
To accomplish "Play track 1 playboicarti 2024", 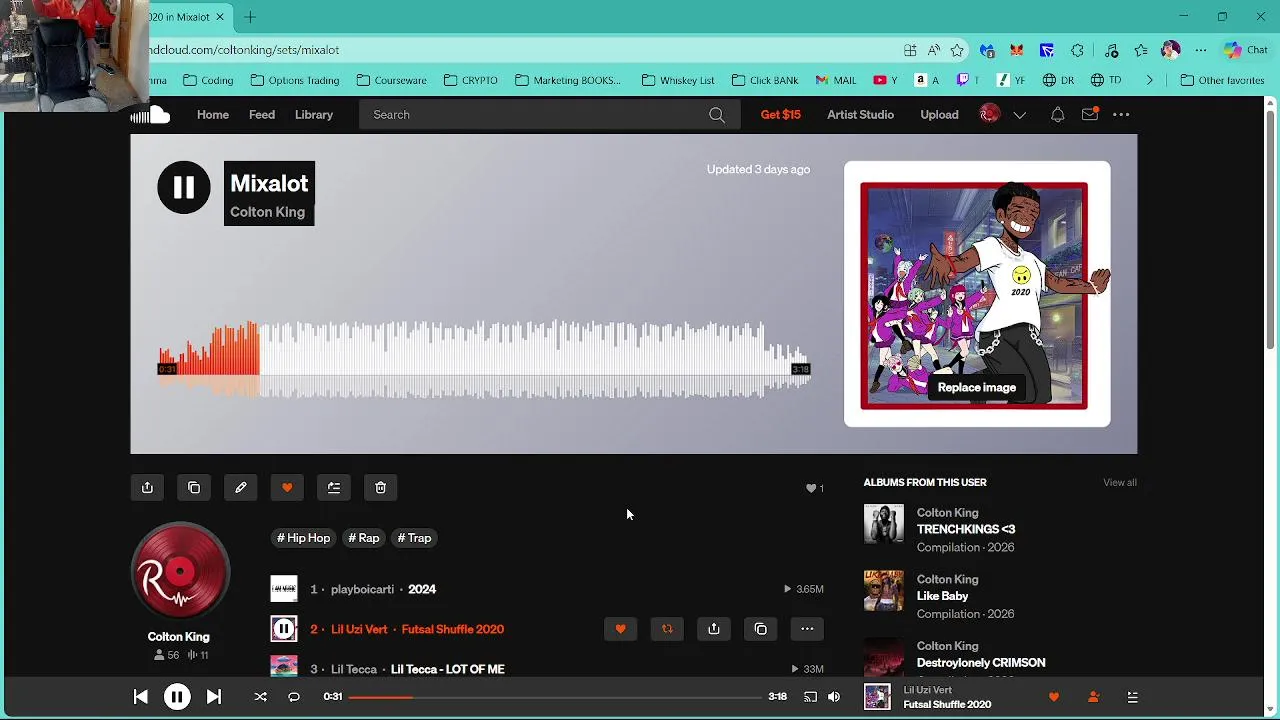I will [x=284, y=589].
